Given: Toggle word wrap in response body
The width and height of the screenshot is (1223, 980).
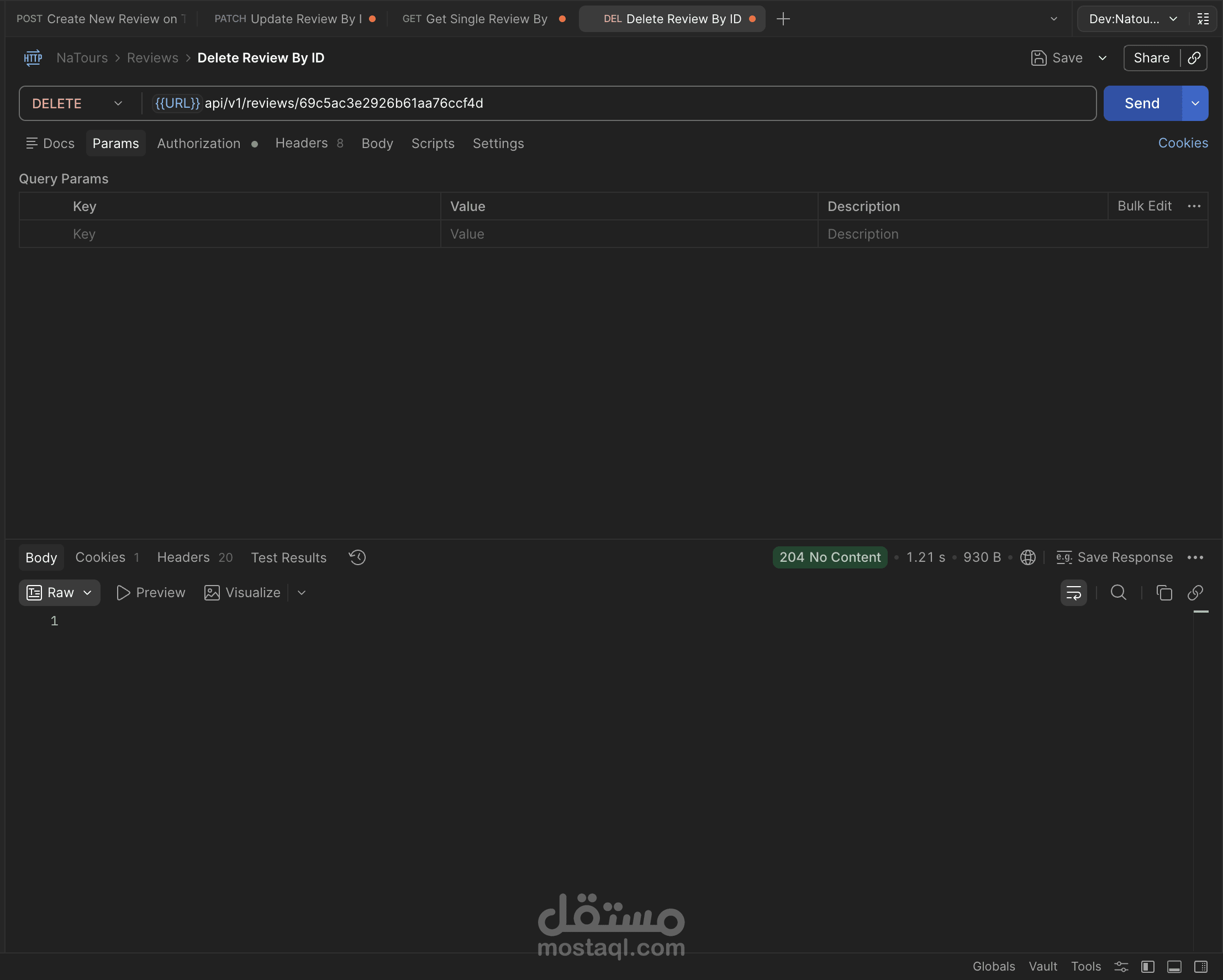Looking at the screenshot, I should pyautogui.click(x=1073, y=593).
